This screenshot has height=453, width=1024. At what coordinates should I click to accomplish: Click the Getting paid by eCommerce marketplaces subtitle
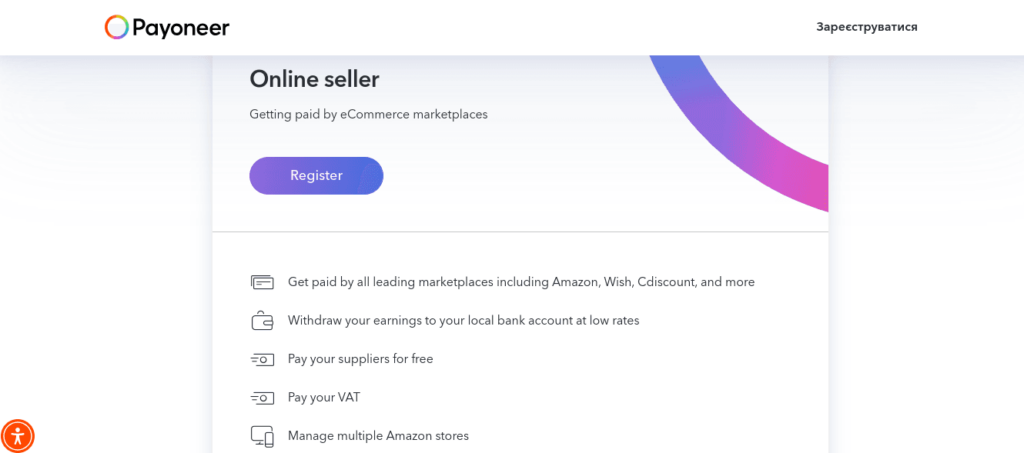[368, 114]
